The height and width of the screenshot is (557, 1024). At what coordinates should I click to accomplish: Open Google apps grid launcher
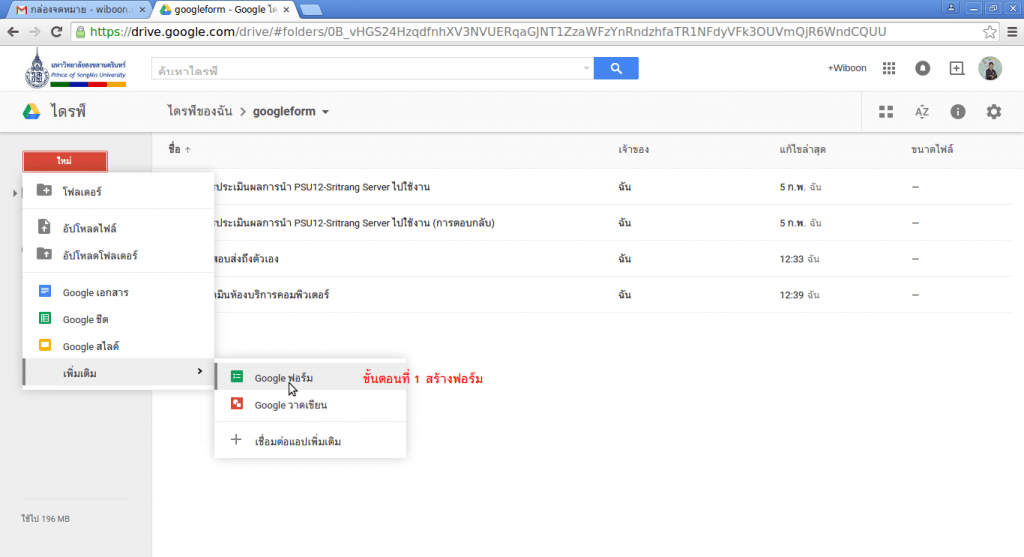(889, 68)
